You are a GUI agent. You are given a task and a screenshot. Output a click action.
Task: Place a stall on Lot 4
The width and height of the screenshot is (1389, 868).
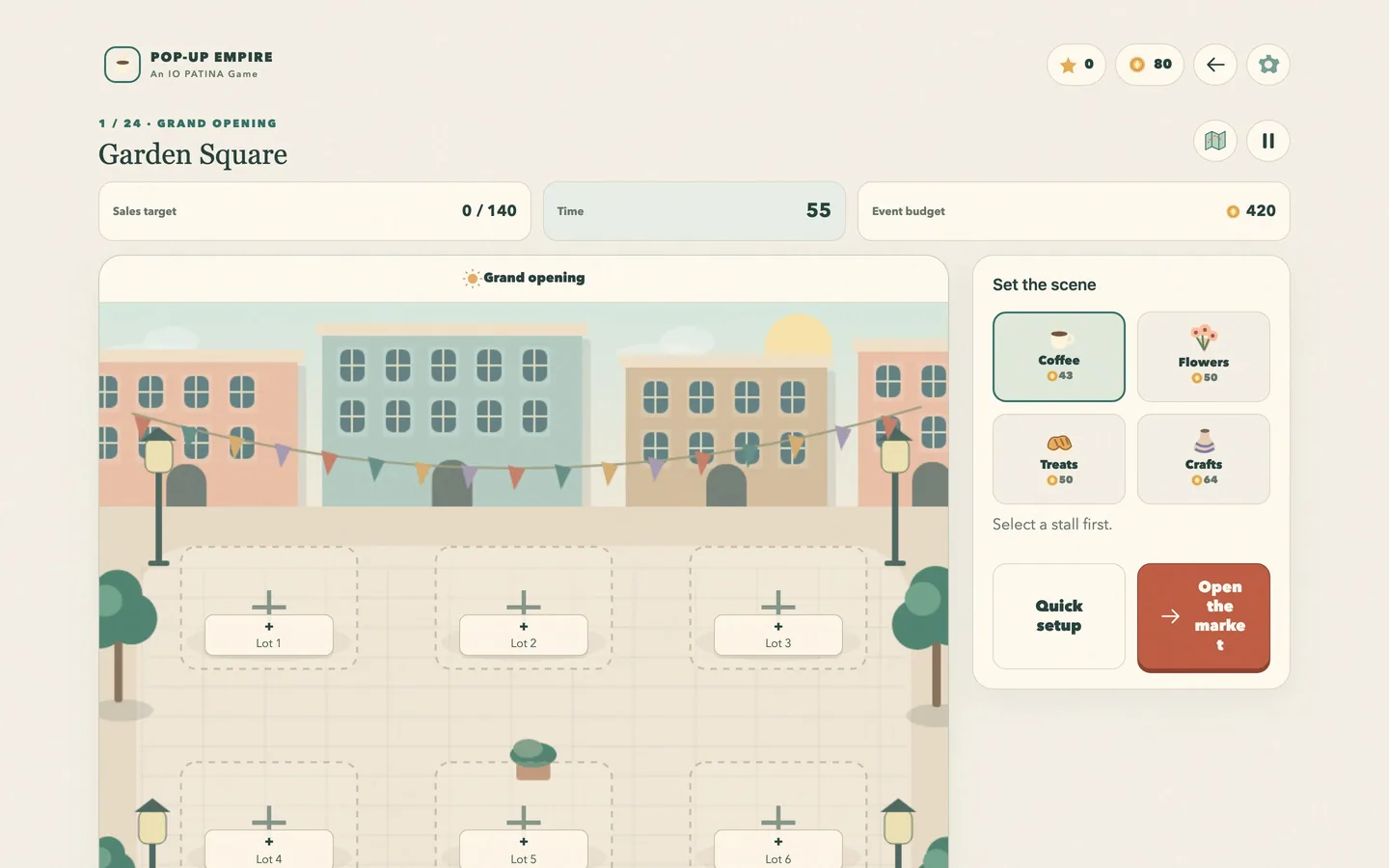[x=269, y=850]
